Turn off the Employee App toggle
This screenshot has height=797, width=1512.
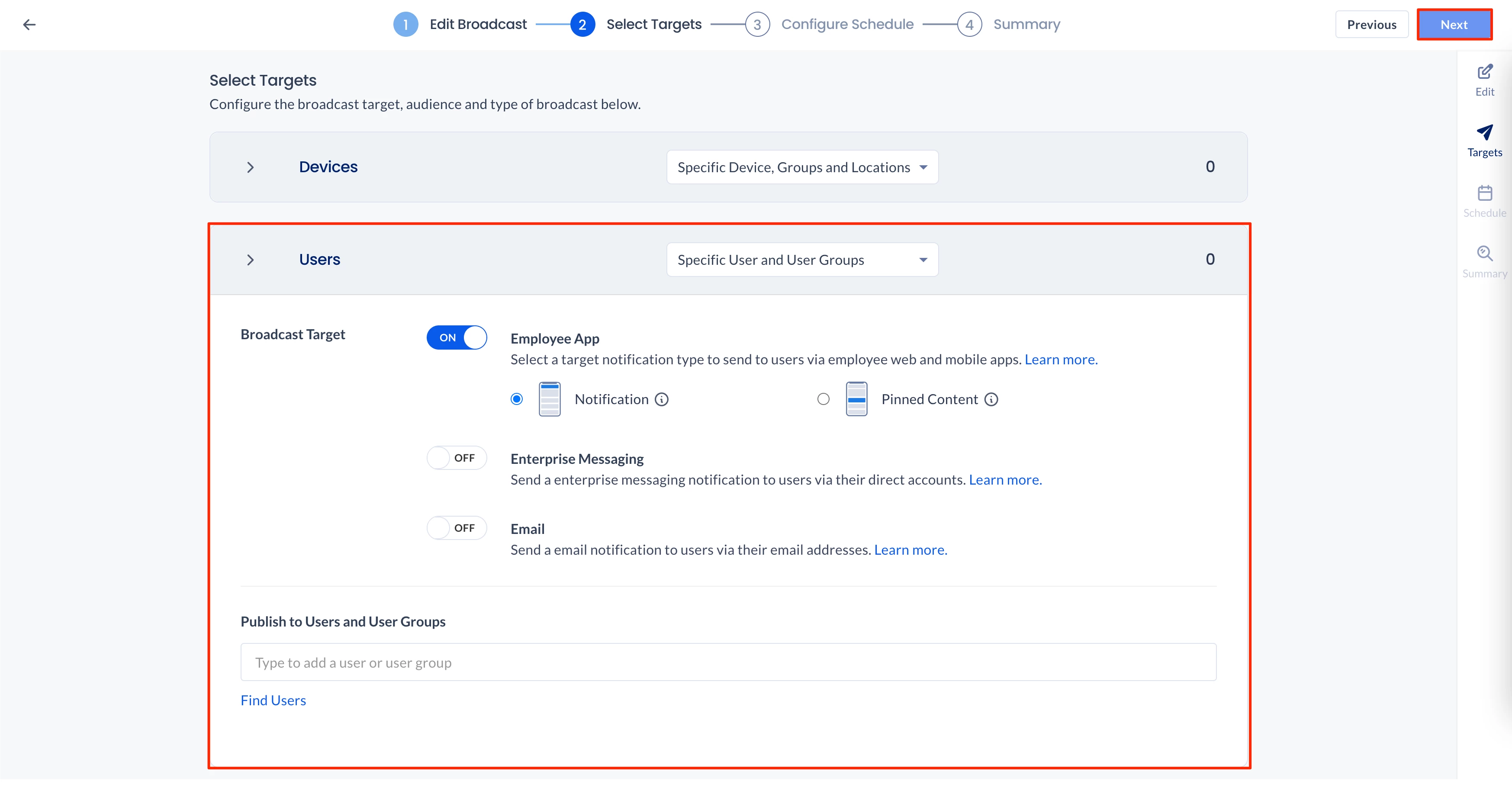pyautogui.click(x=457, y=337)
